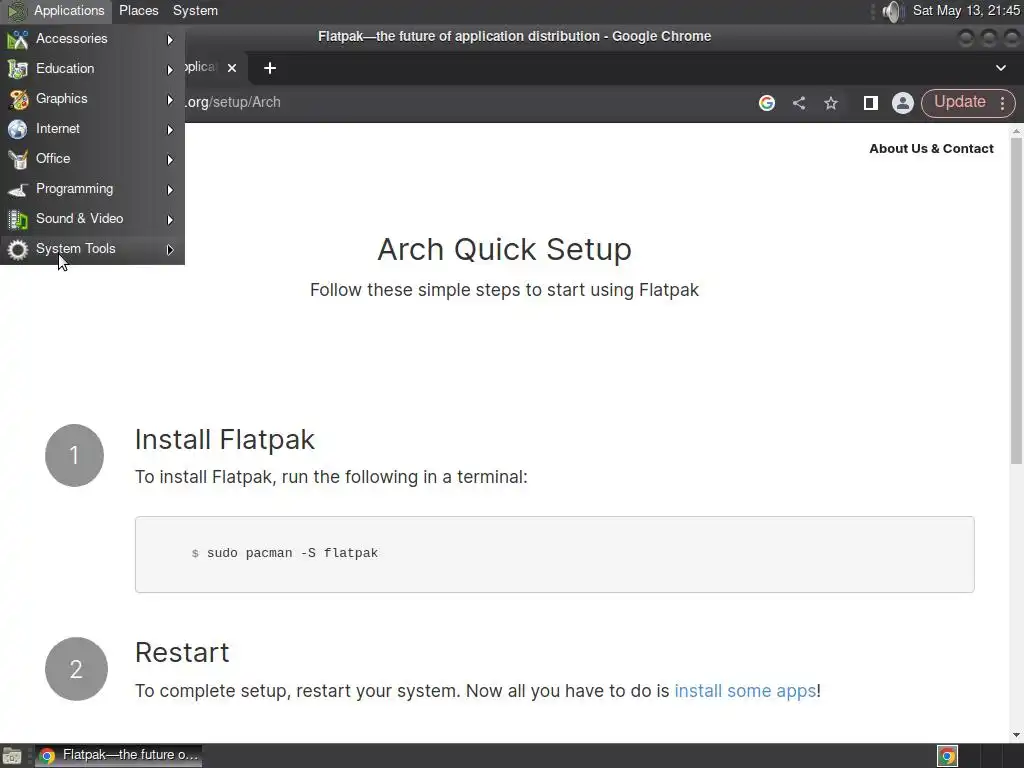Viewport: 1024px width, 768px height.
Task: Open a new Chrome tab
Action: click(x=270, y=68)
